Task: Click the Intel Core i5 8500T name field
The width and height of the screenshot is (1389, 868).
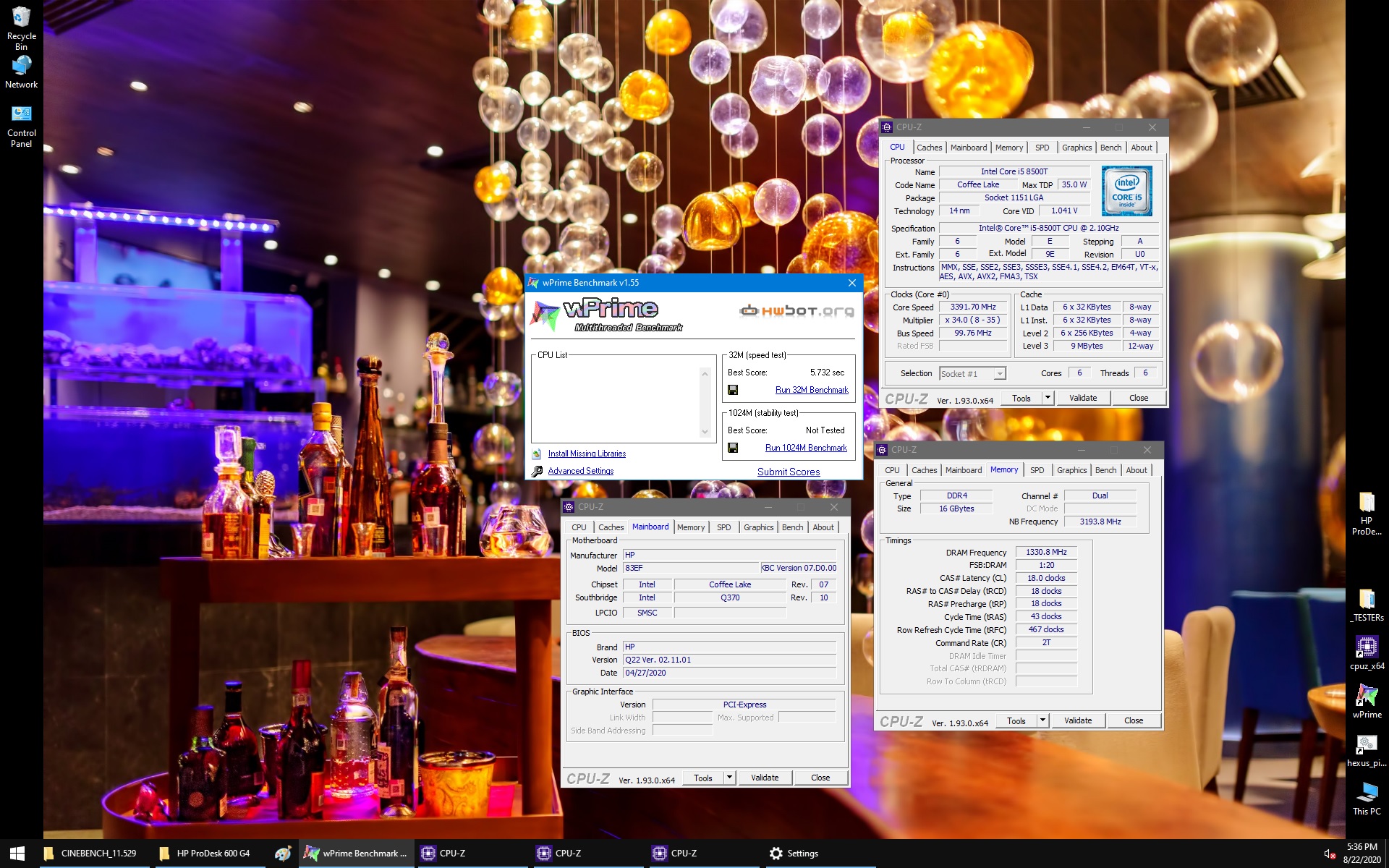Action: click(x=1014, y=171)
